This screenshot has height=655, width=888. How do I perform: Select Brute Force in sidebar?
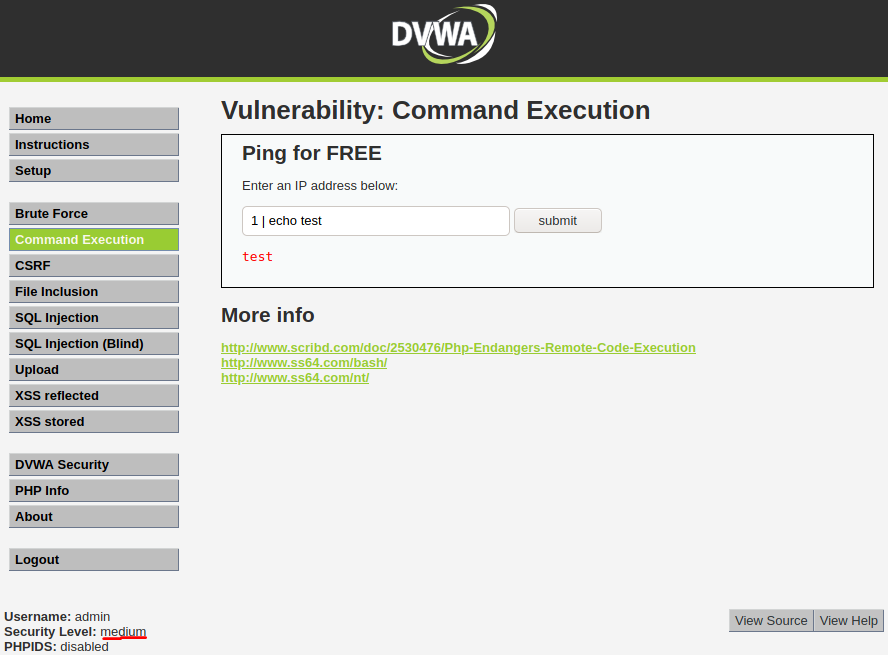click(94, 214)
